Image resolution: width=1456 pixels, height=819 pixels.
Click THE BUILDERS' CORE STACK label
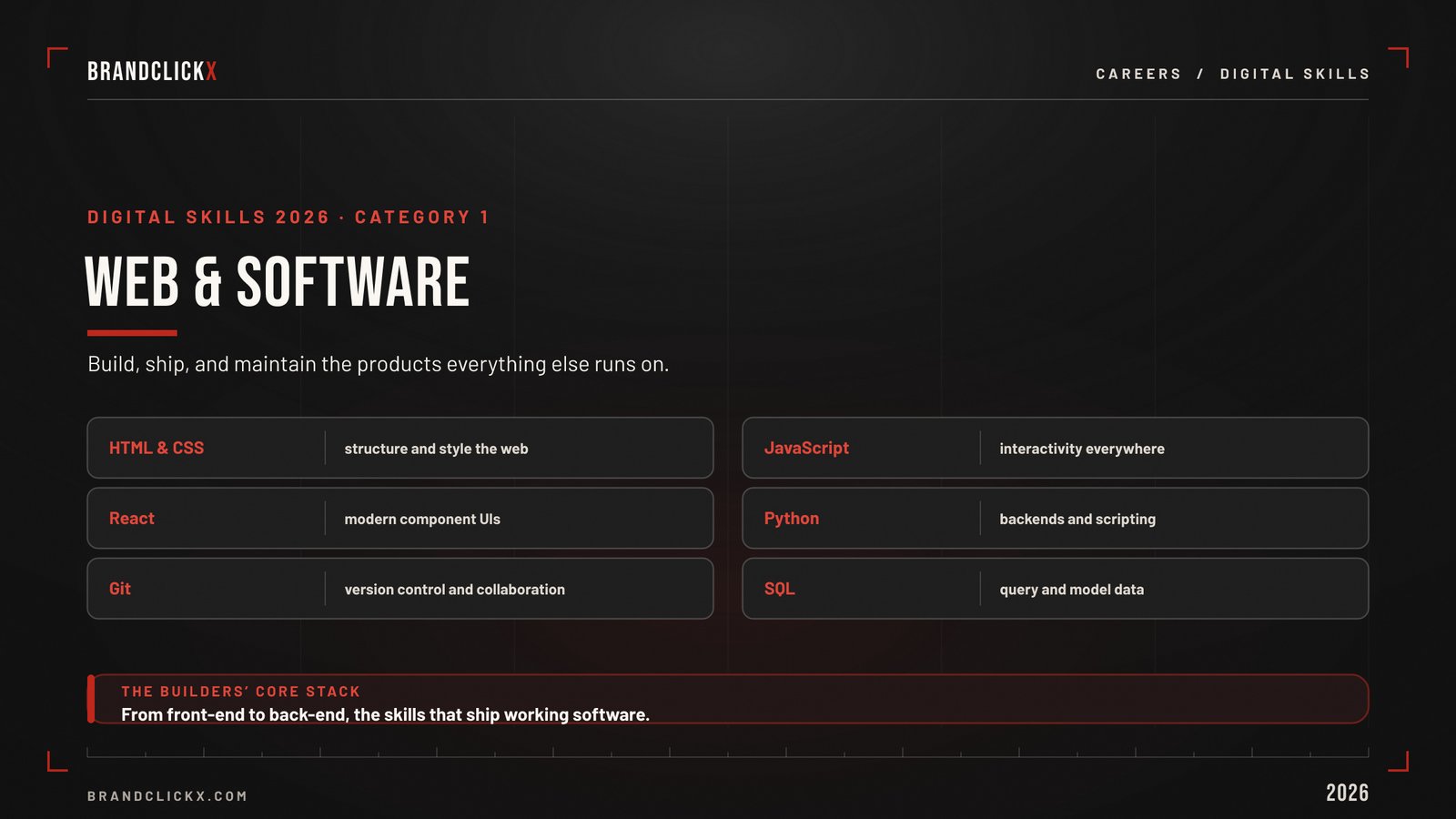pos(241,692)
